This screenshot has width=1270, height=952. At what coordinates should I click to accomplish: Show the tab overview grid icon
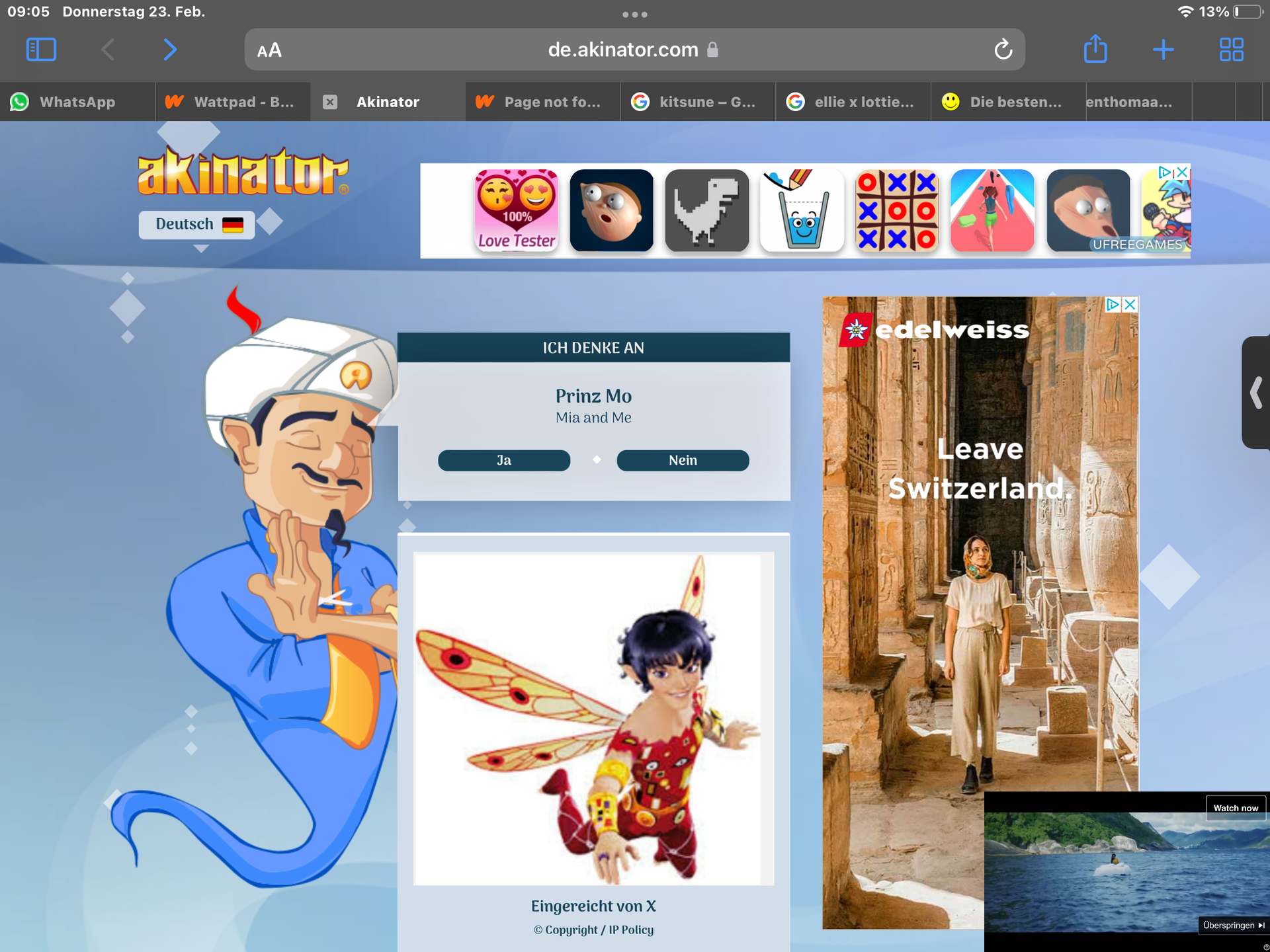coord(1231,50)
